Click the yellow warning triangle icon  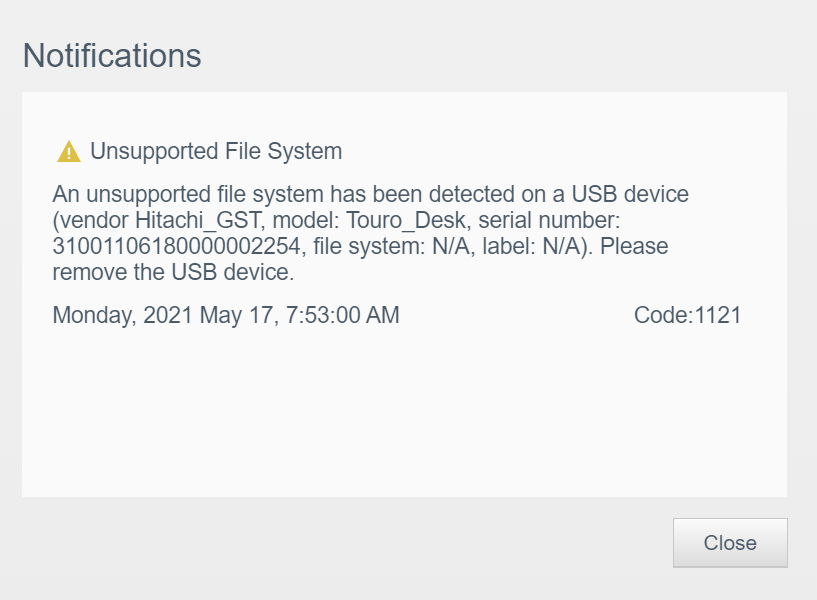click(69, 152)
